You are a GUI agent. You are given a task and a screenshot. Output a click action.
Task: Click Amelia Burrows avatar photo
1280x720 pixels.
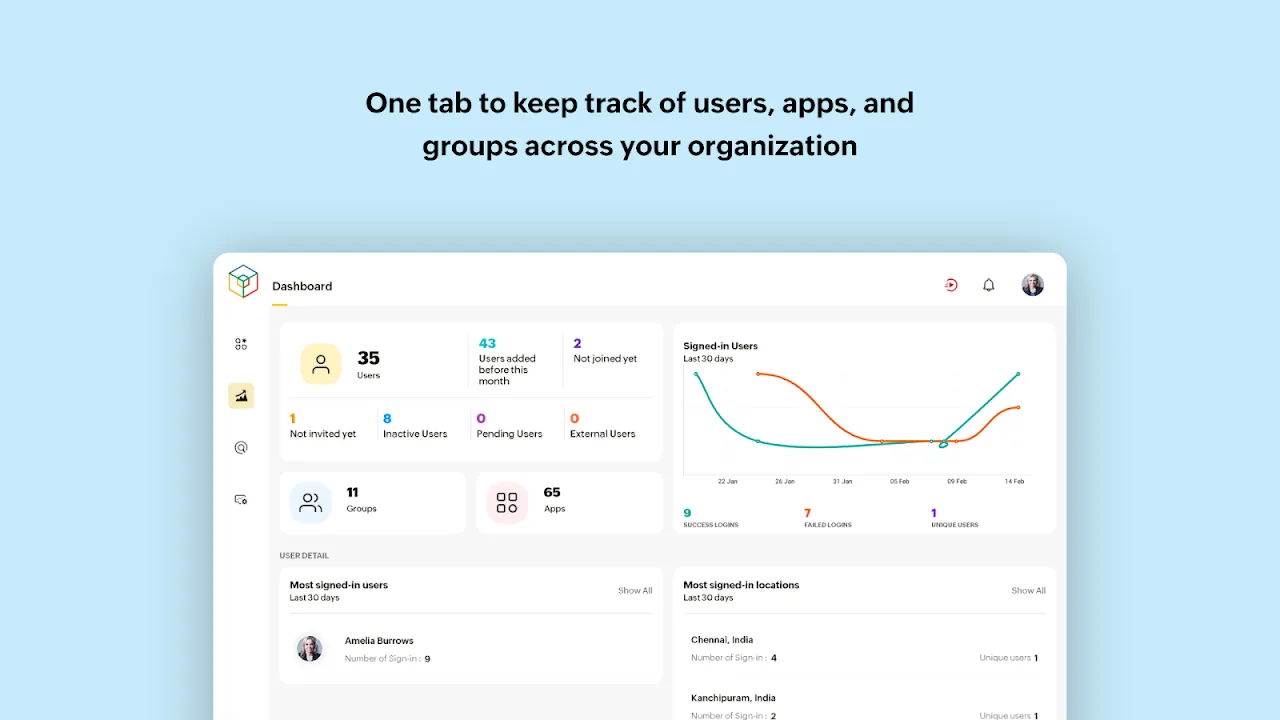(310, 648)
